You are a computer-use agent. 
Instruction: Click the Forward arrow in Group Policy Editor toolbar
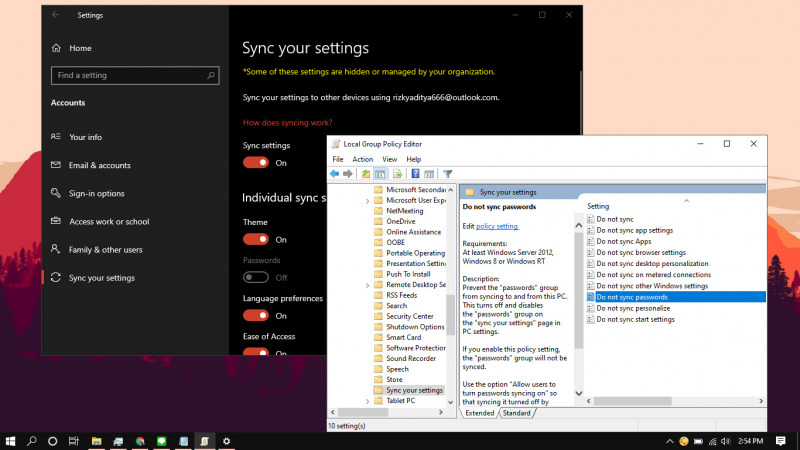point(347,174)
